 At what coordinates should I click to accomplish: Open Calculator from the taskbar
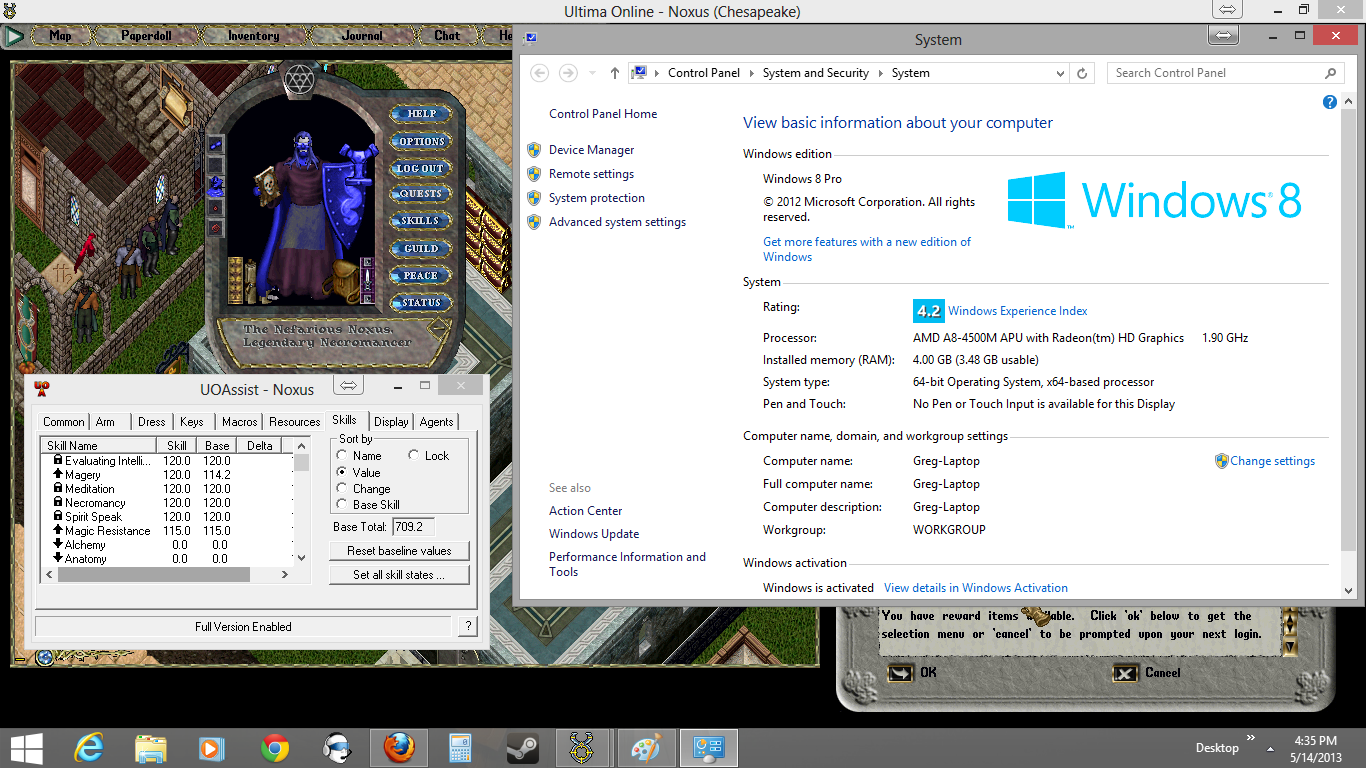click(x=460, y=748)
